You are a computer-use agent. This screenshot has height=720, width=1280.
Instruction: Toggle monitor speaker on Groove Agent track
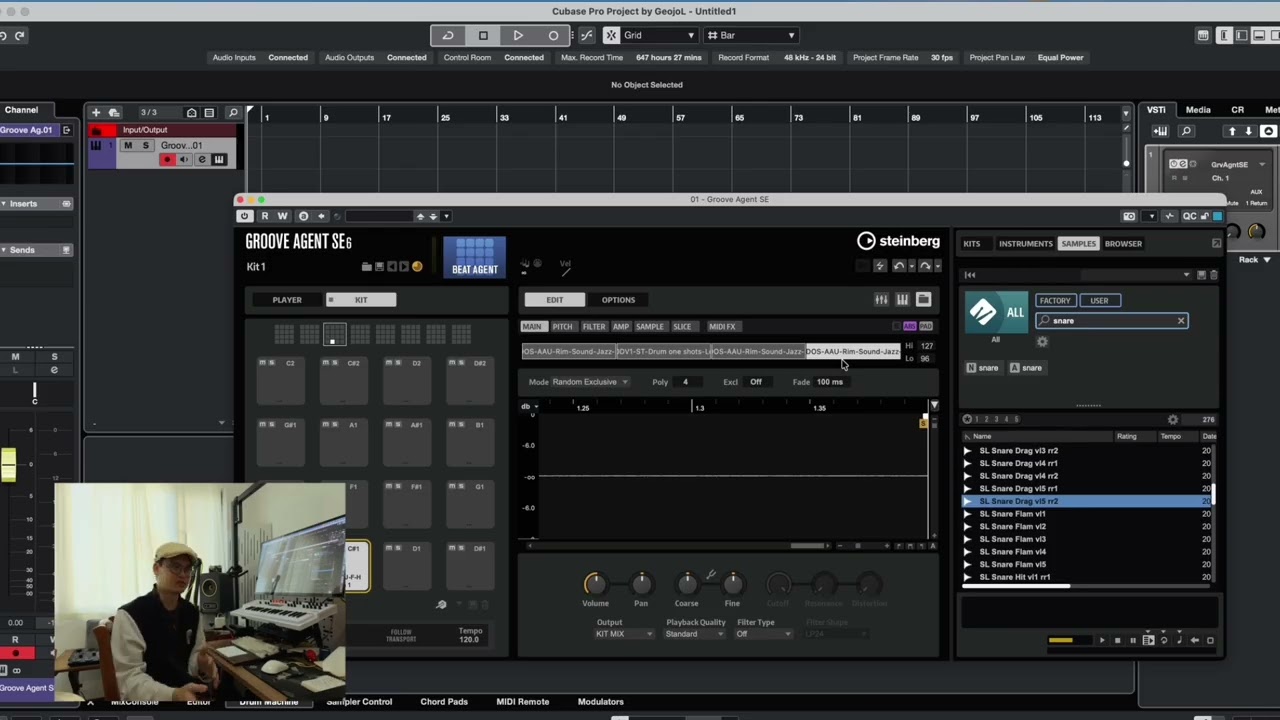pyautogui.click(x=184, y=160)
